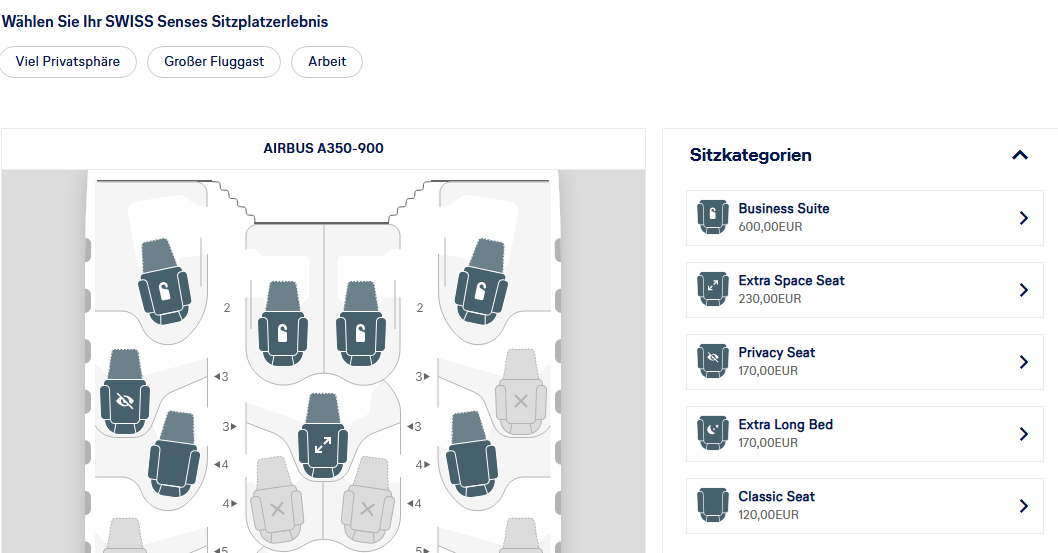Click the Business Suite category seat icon

tap(713, 217)
